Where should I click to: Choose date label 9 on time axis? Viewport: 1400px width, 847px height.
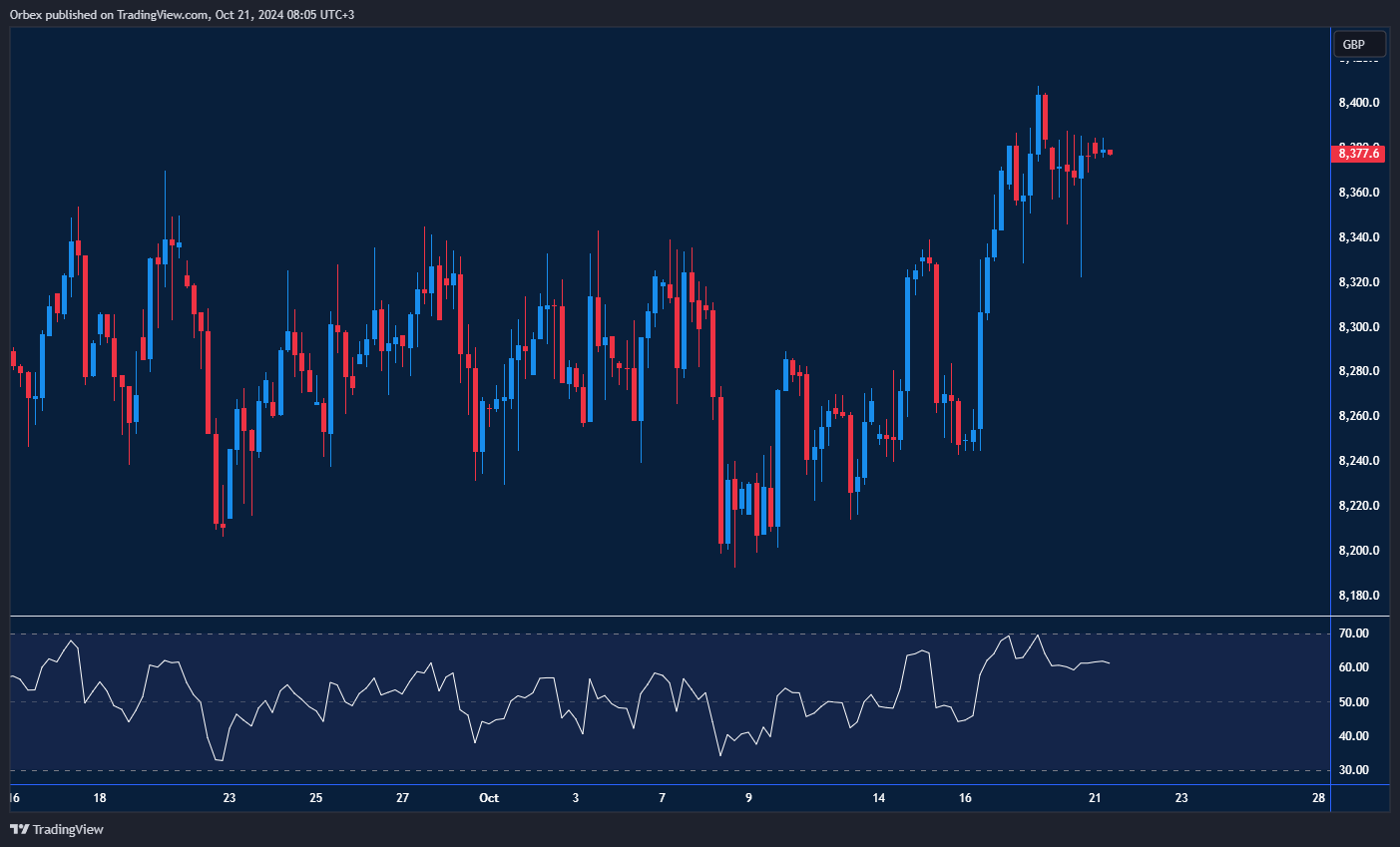click(748, 798)
